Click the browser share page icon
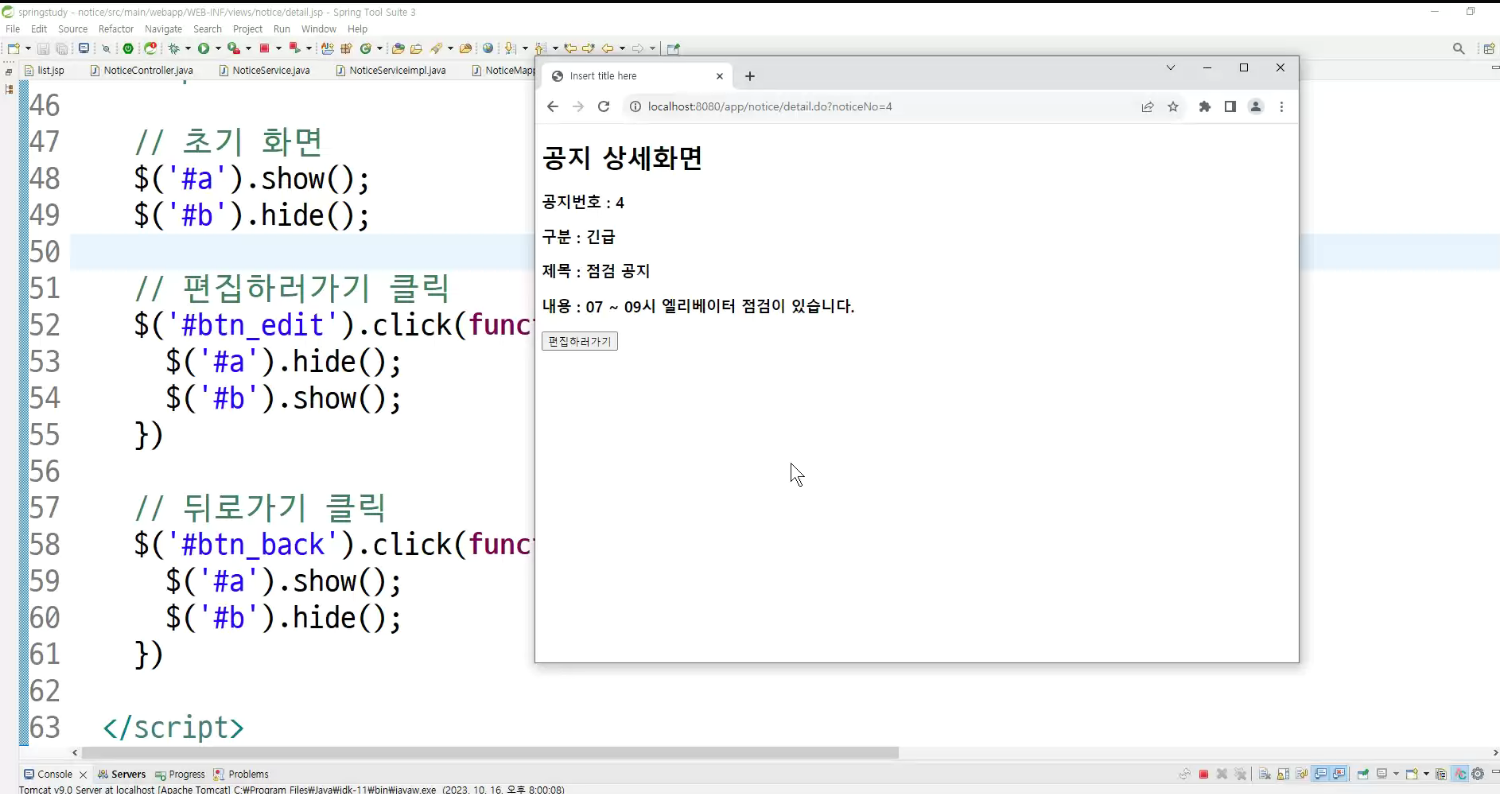The image size is (1500, 794). point(1147,107)
